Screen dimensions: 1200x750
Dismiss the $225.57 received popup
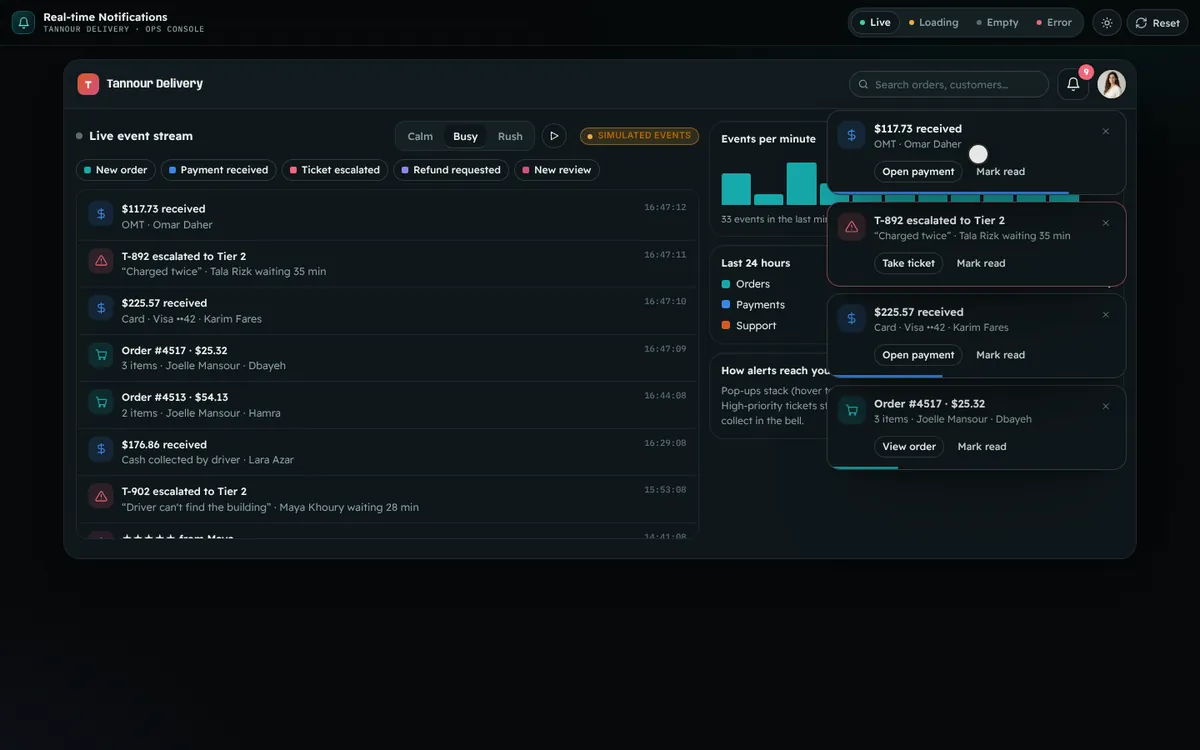coord(1105,315)
